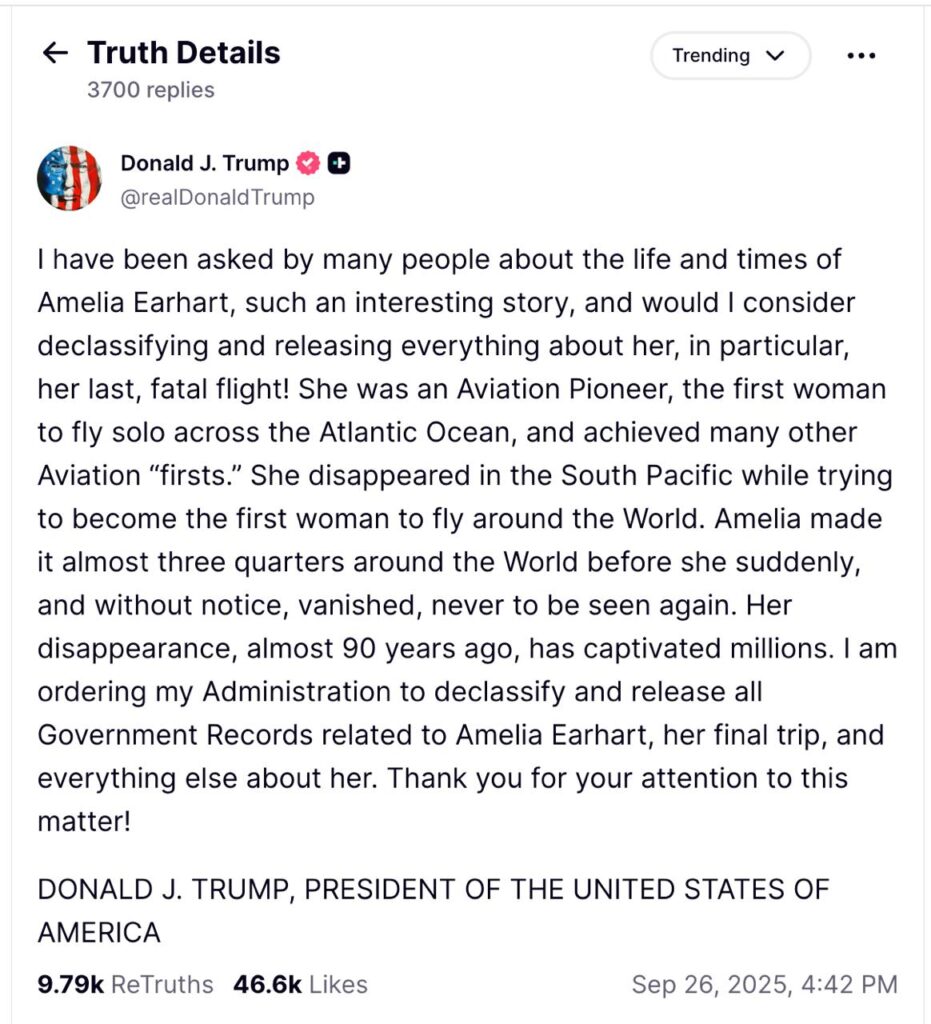Show the 46.6k Likes list

point(300,984)
